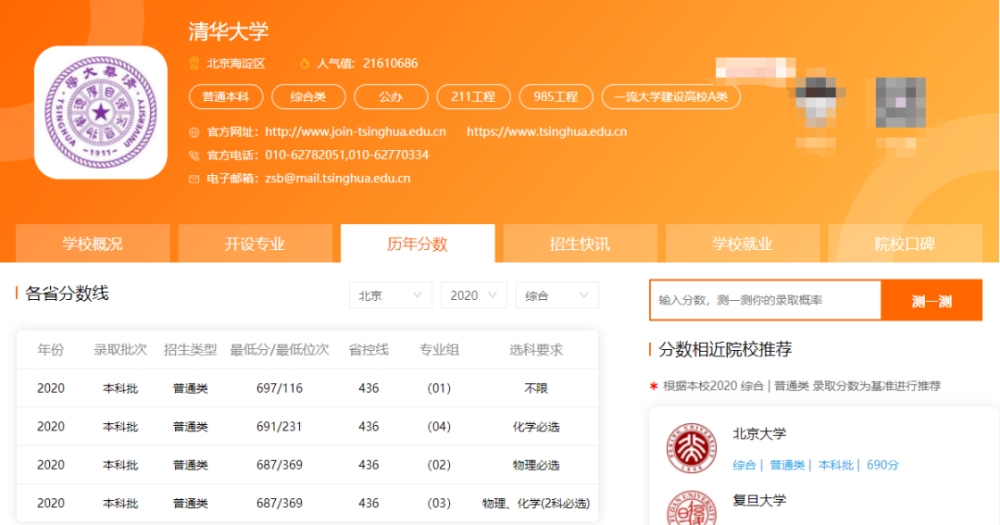Open the 学校就业 tab

point(742,244)
